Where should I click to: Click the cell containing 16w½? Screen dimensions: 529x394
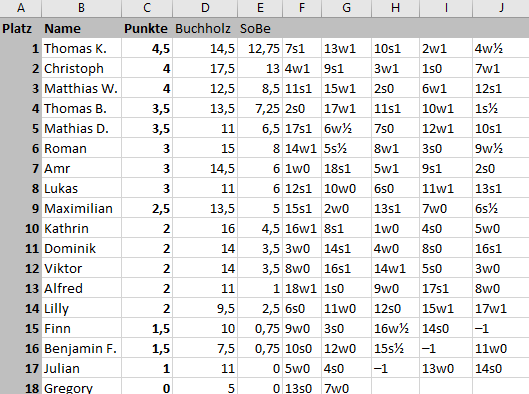[x=395, y=329]
